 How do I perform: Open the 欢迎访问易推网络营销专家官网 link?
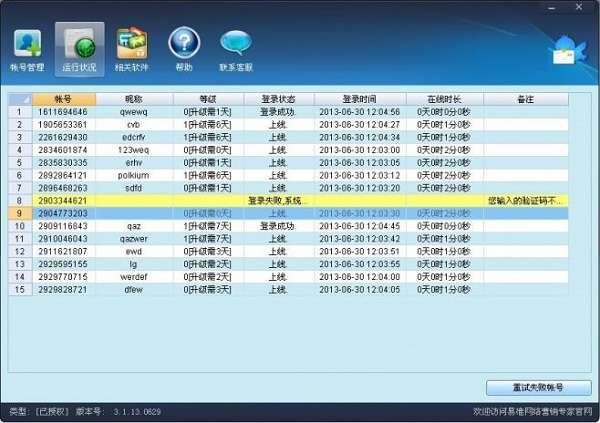(532, 412)
